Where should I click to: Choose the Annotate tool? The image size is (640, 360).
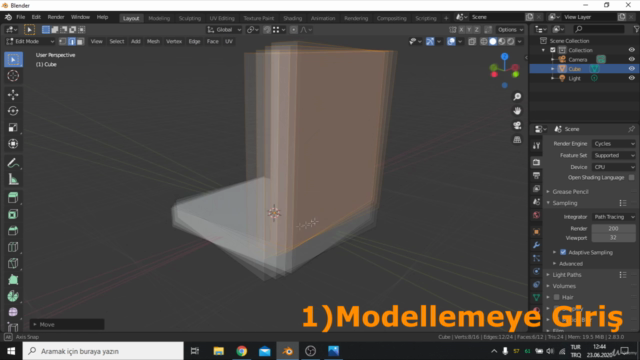pyautogui.click(x=13, y=163)
